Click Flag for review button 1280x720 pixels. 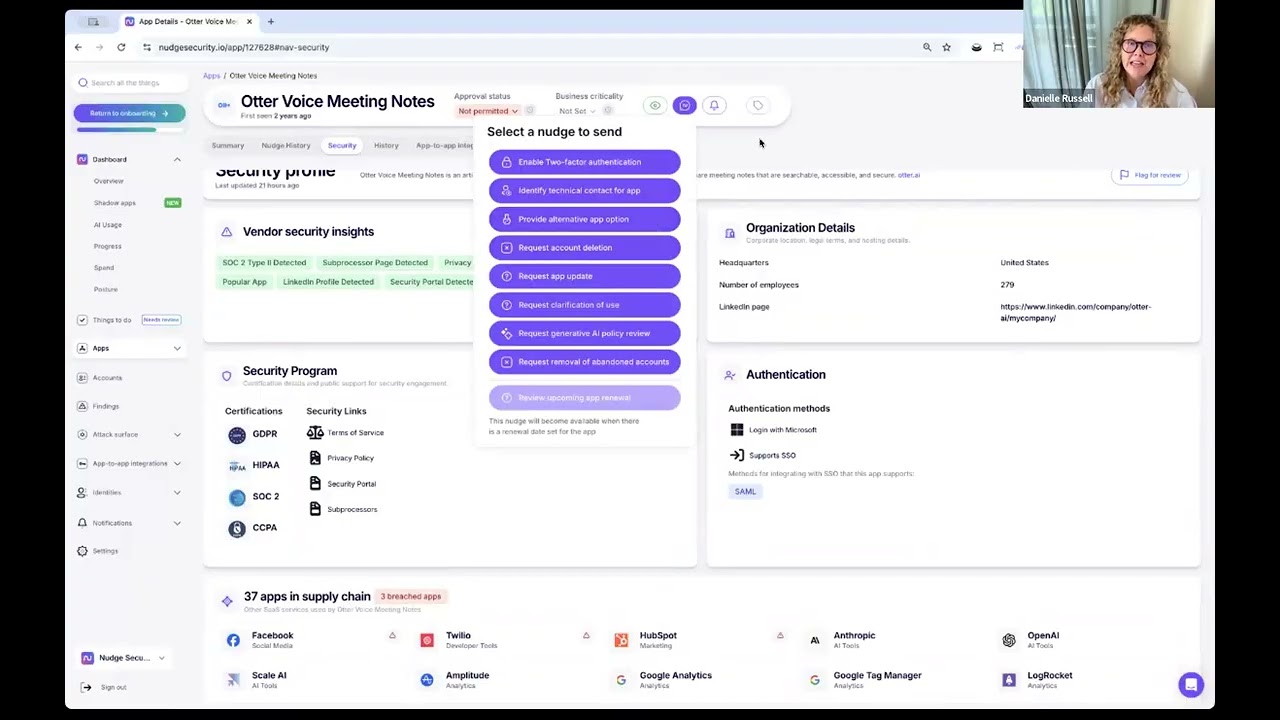tap(1150, 175)
